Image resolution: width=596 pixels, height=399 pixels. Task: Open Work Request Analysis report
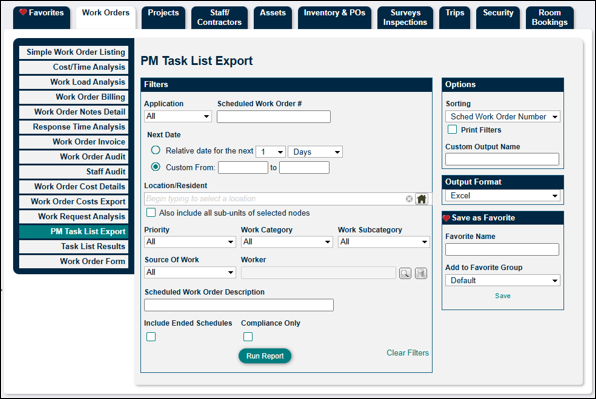coord(74,217)
